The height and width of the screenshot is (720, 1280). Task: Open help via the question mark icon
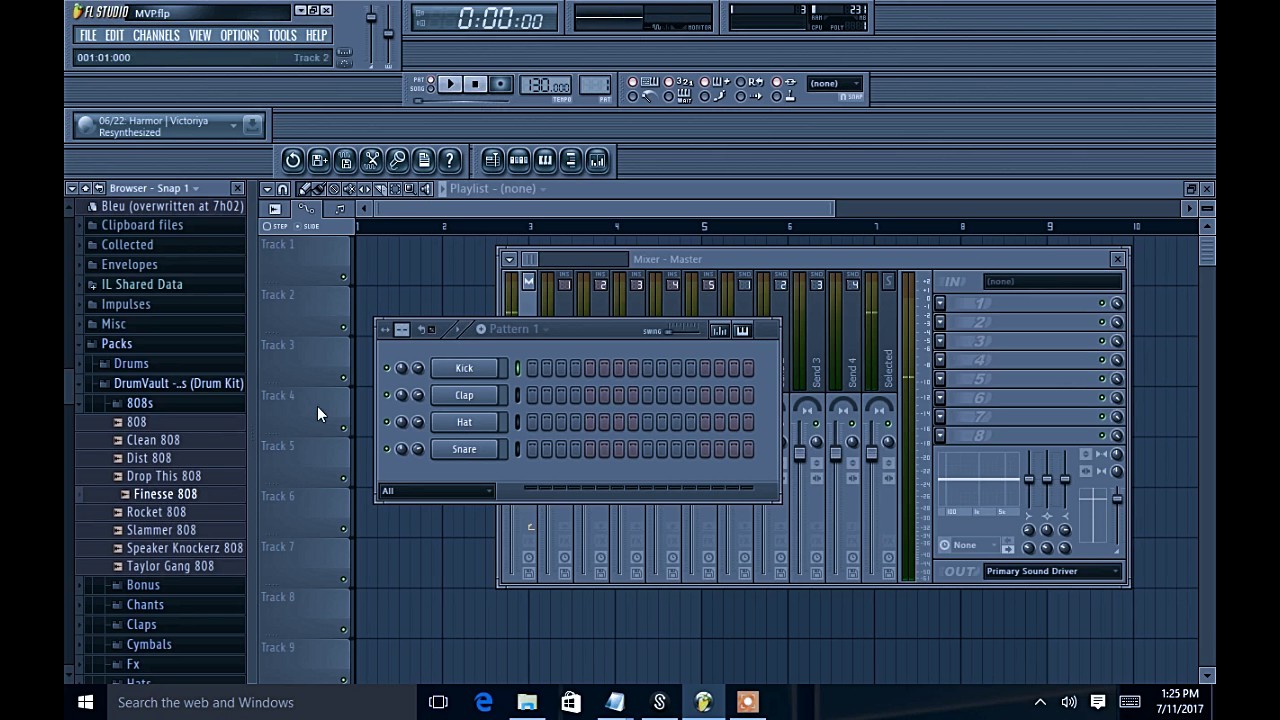(449, 160)
